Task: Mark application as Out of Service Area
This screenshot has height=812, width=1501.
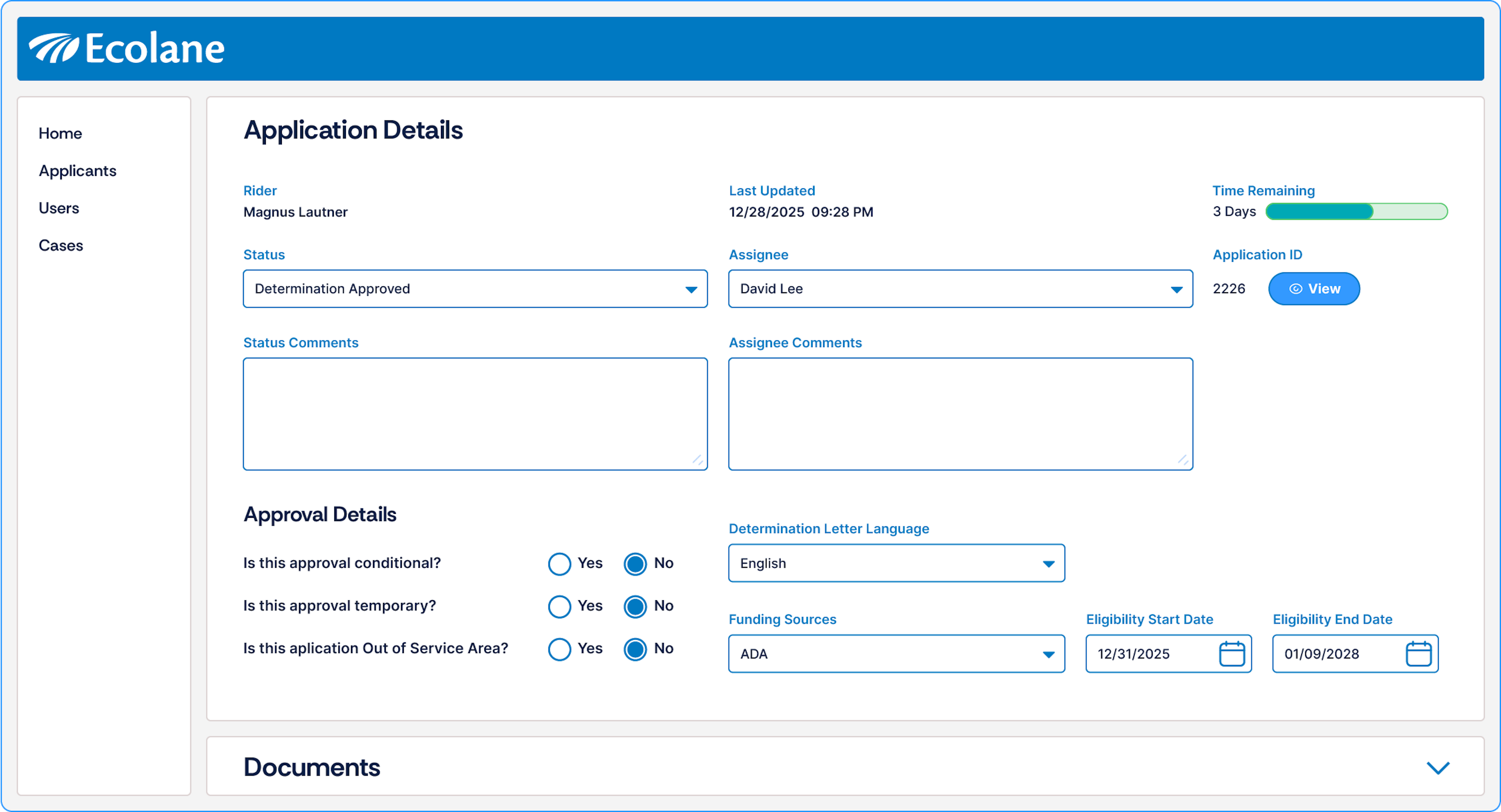Action: 559,649
